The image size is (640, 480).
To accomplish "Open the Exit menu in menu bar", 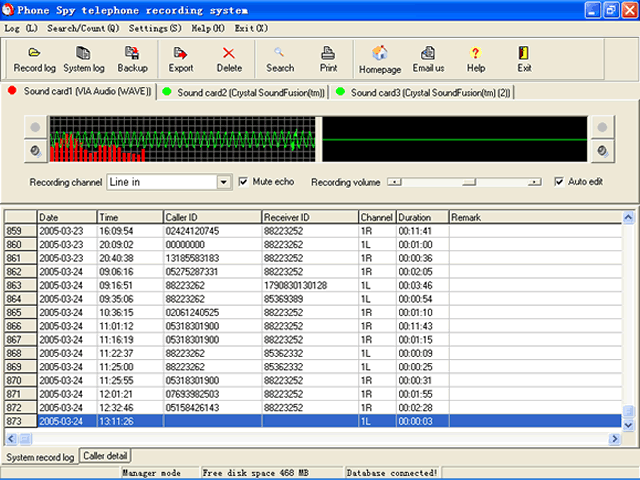I will [x=251, y=28].
